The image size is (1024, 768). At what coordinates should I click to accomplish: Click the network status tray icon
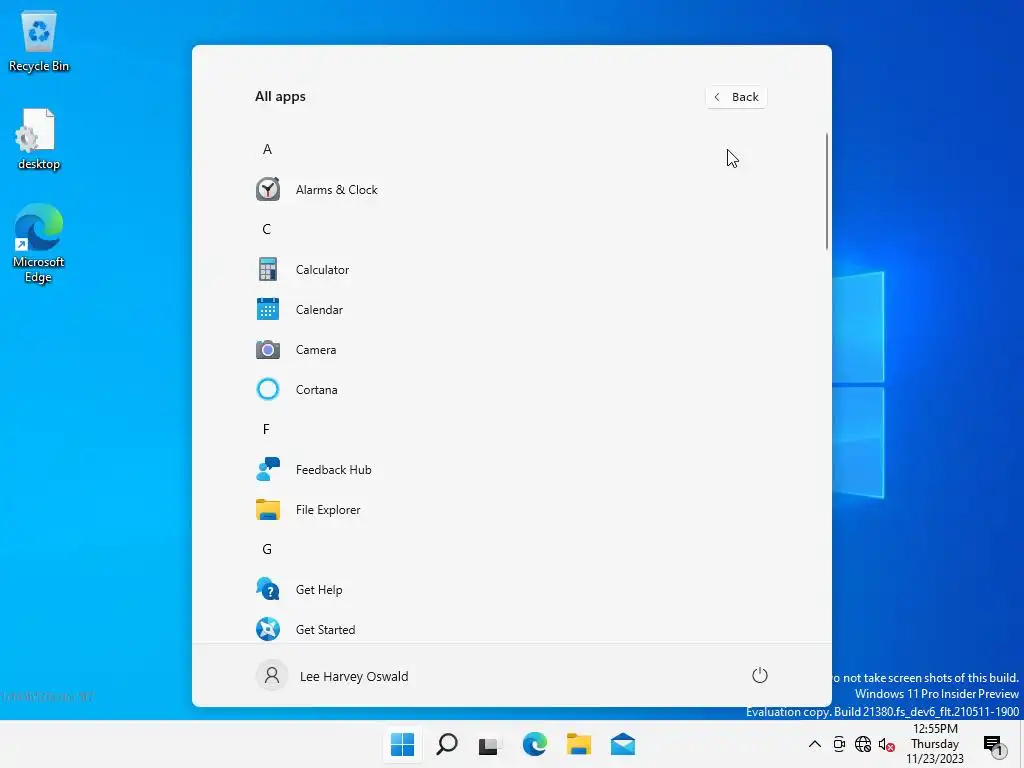tap(863, 744)
